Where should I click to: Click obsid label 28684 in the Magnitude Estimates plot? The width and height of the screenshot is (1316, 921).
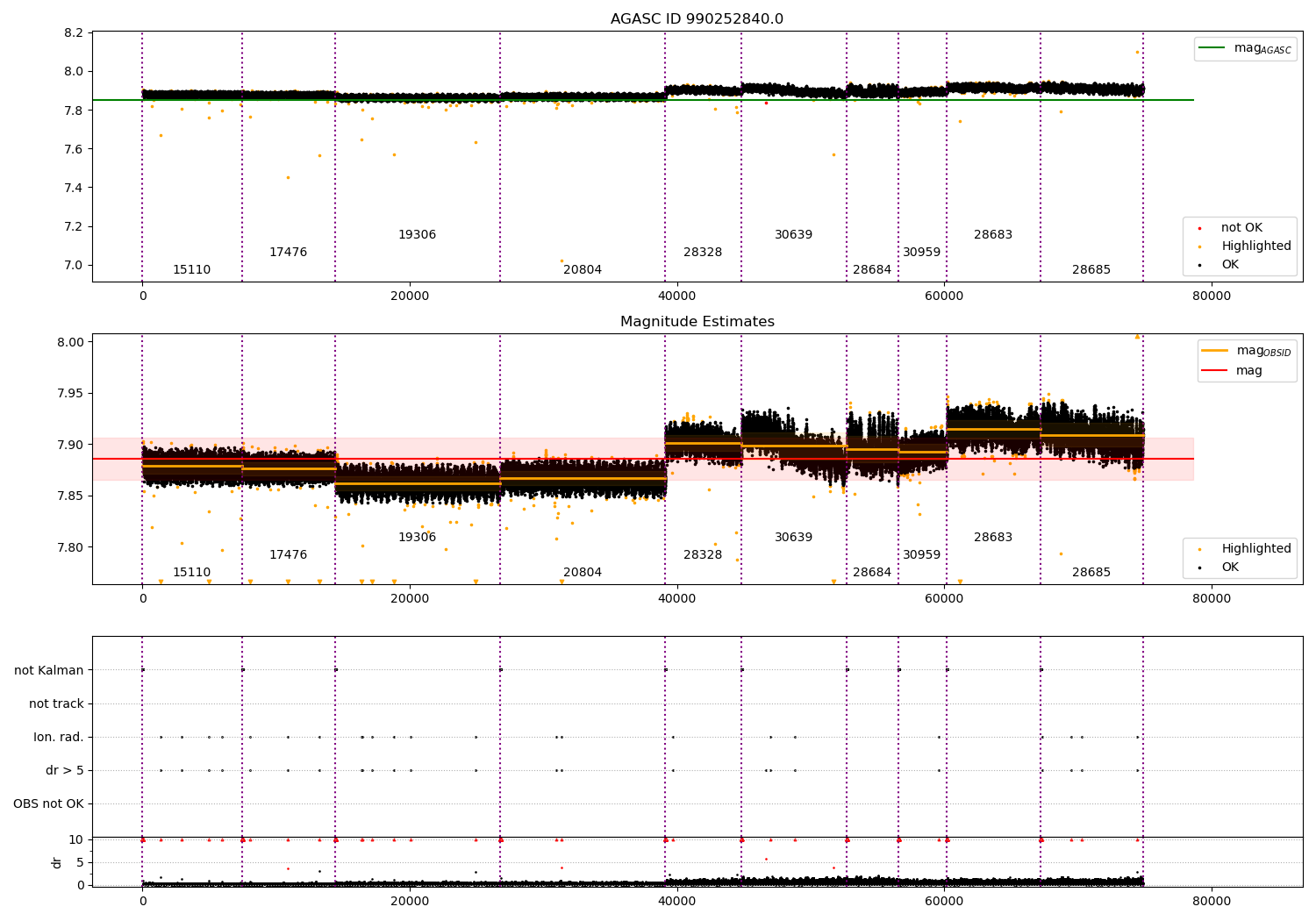click(872, 573)
